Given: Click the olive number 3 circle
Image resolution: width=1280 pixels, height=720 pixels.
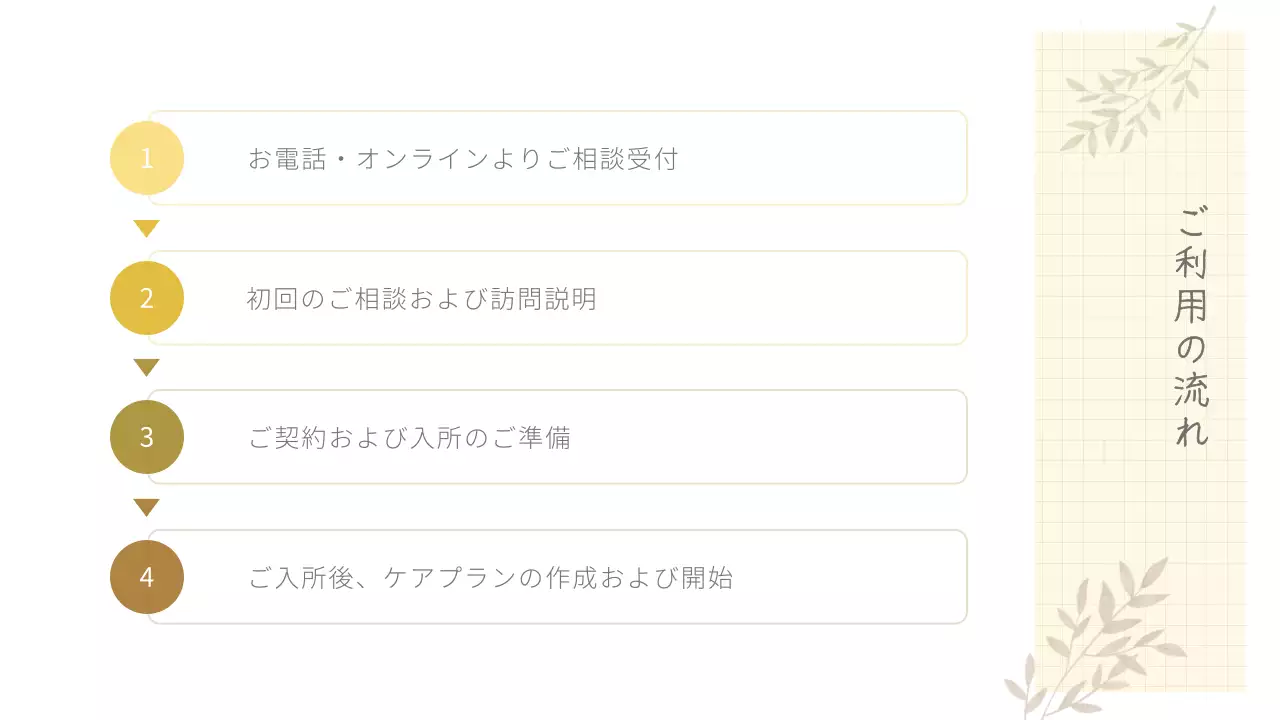Looking at the screenshot, I should pos(147,437).
